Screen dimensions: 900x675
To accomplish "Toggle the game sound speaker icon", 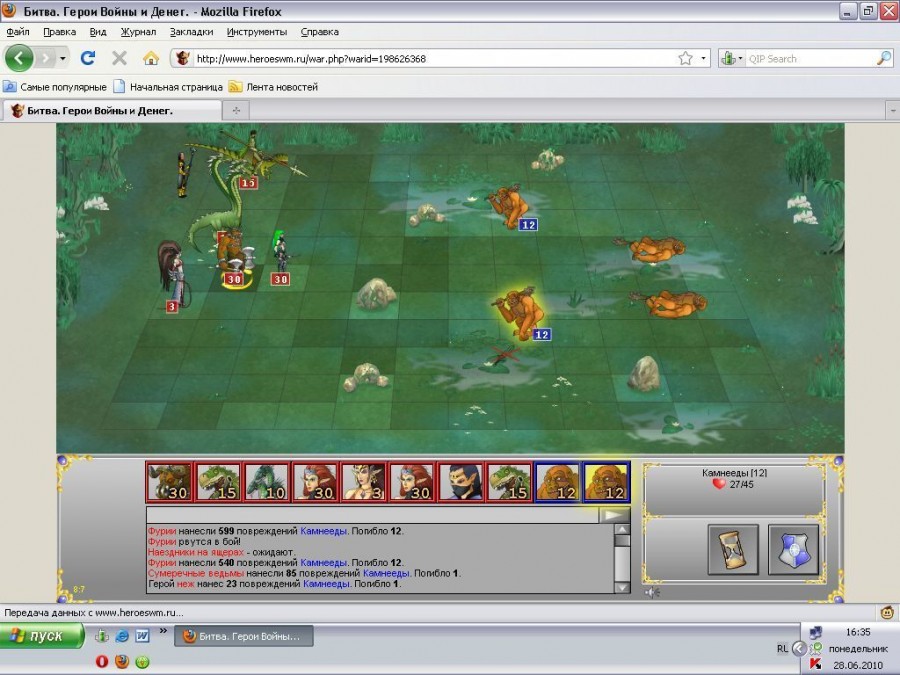I will coord(651,592).
